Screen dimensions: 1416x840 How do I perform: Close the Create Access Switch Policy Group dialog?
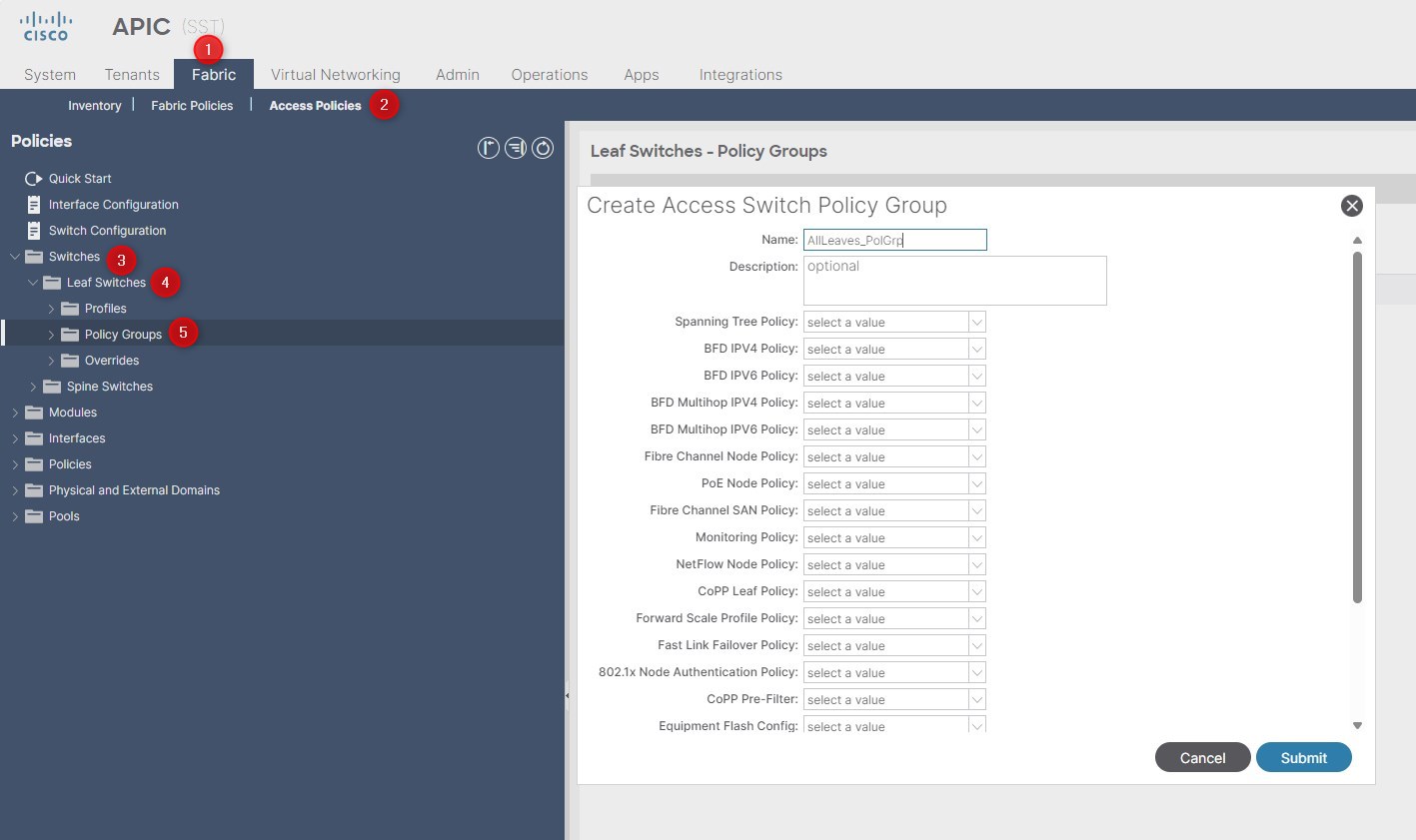pos(1351,206)
